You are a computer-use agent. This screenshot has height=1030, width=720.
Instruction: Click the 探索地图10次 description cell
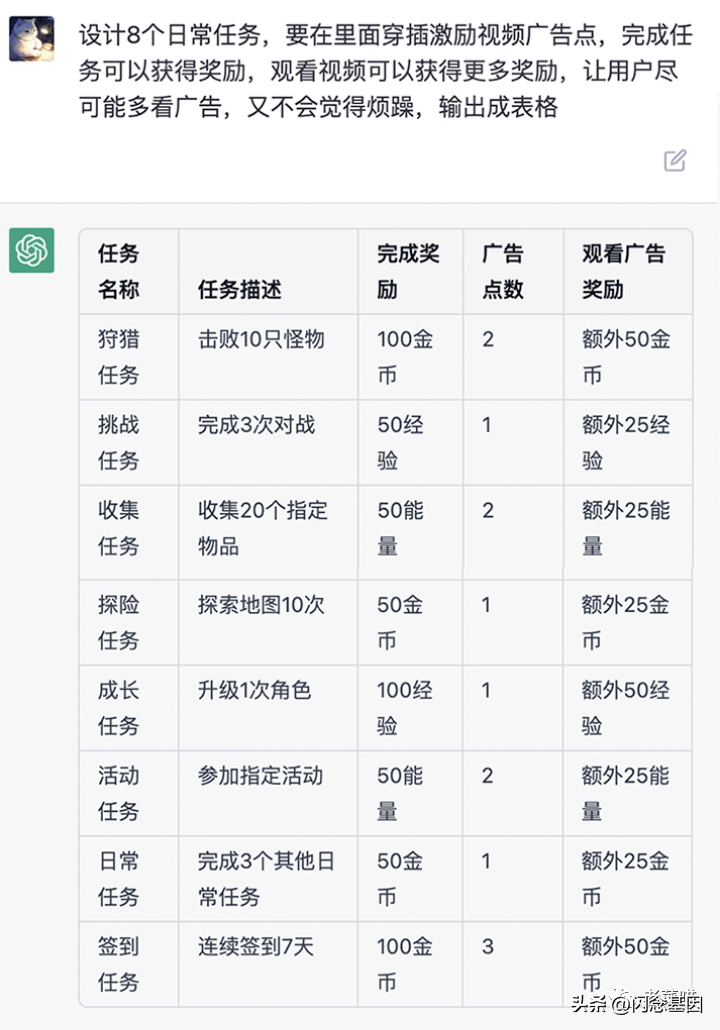261,605
